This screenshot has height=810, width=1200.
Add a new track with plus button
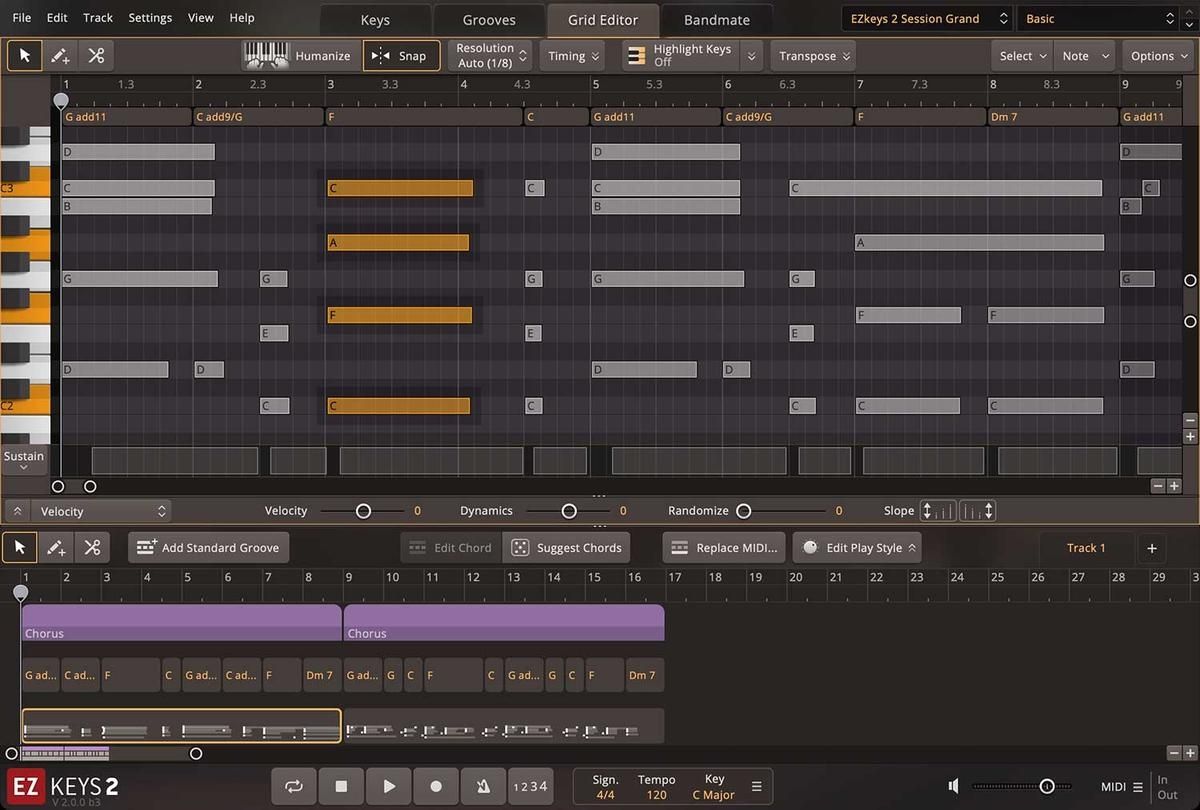pos(1151,548)
